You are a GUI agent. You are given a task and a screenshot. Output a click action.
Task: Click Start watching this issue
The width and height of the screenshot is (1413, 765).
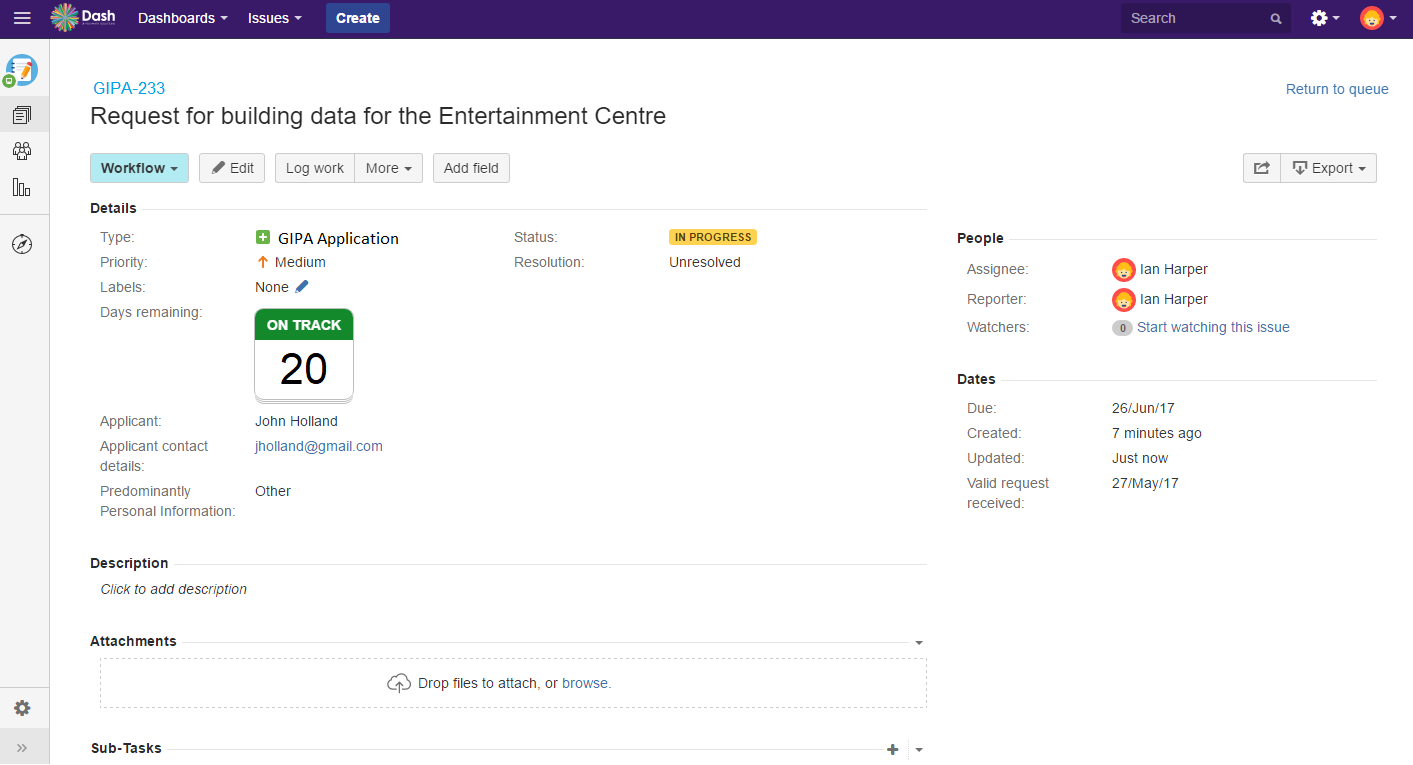click(1212, 327)
